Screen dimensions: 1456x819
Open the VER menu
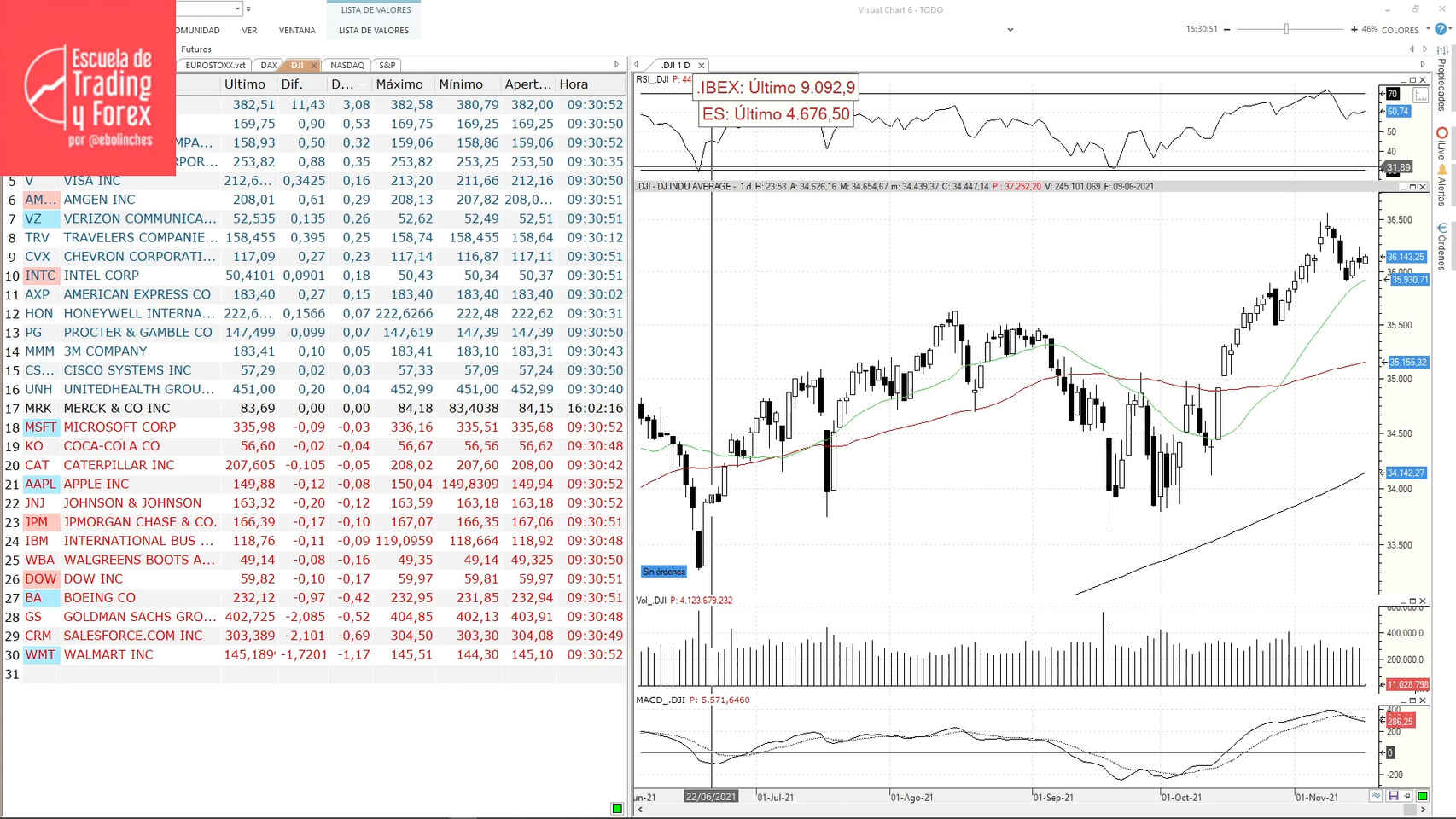249,31
